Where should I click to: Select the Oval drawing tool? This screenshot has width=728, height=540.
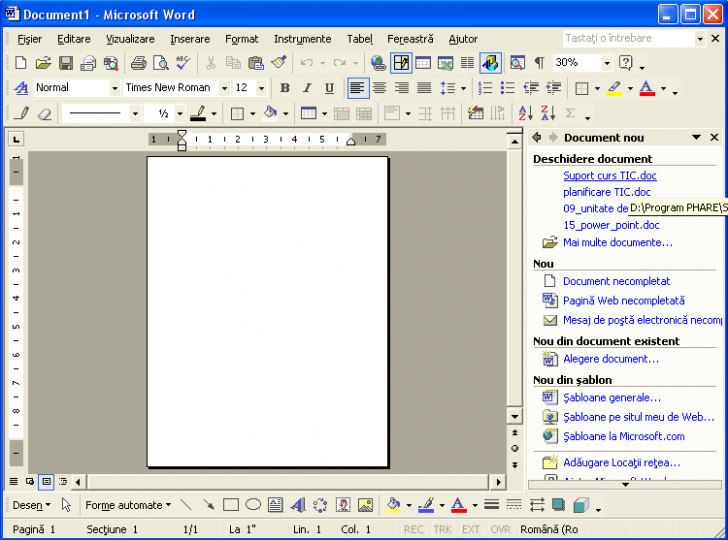[x=253, y=505]
